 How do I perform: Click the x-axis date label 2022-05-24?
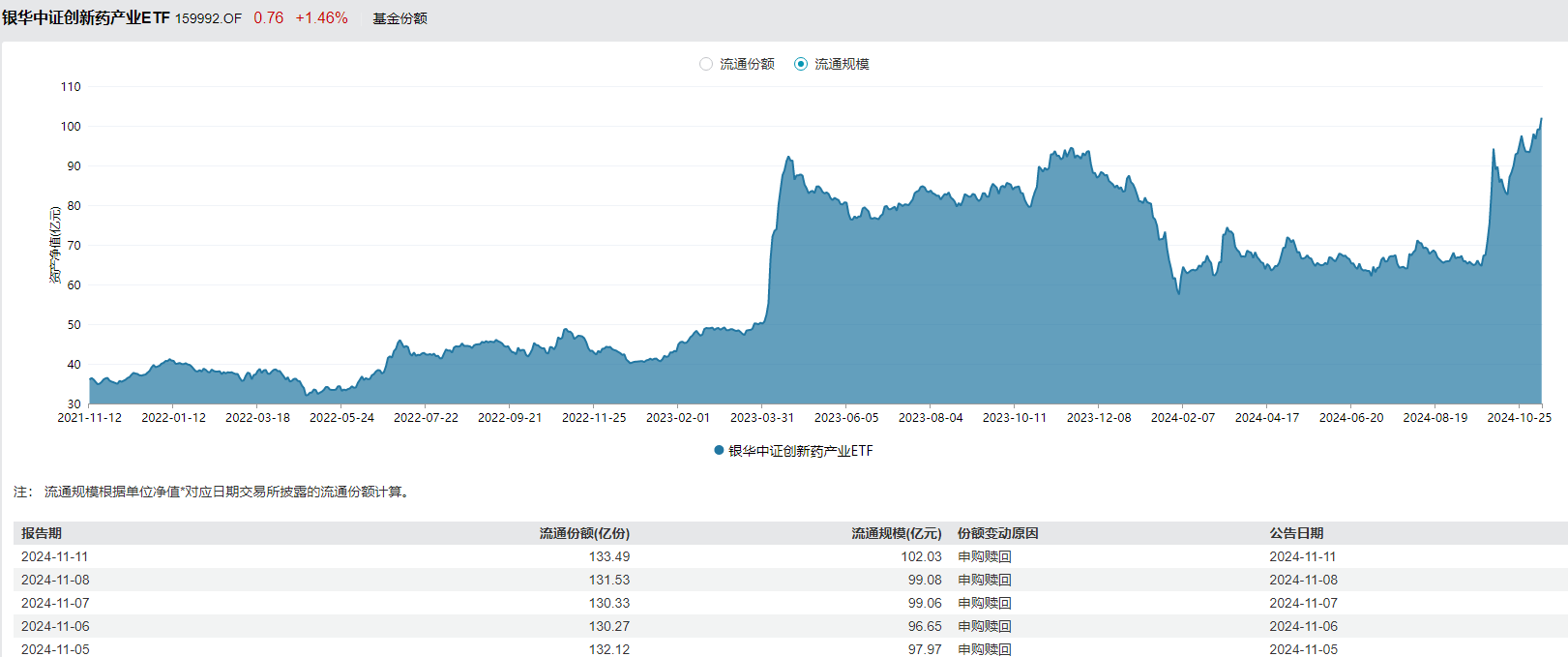tap(342, 417)
